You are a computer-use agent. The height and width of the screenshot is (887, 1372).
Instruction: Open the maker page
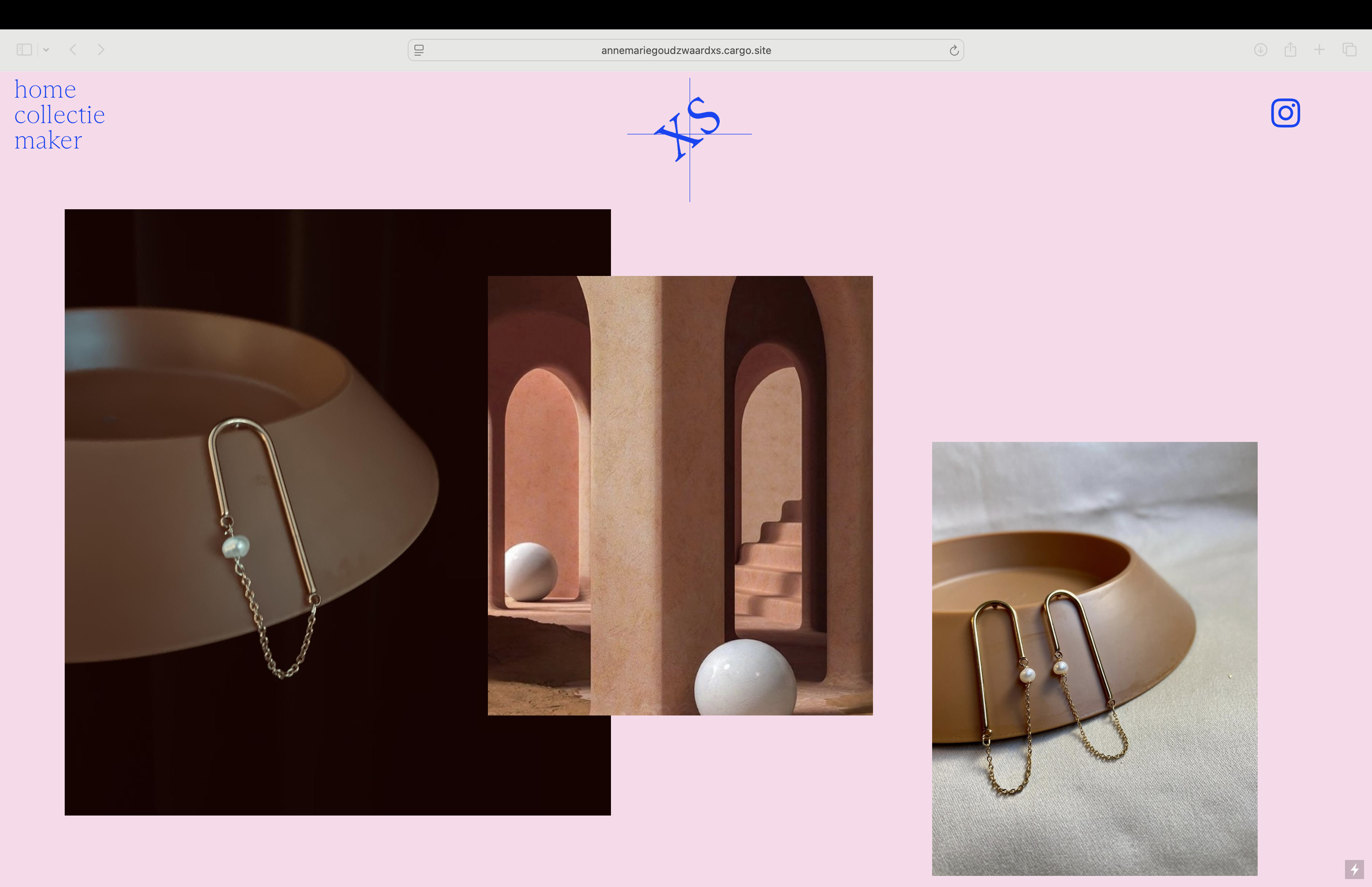point(48,141)
